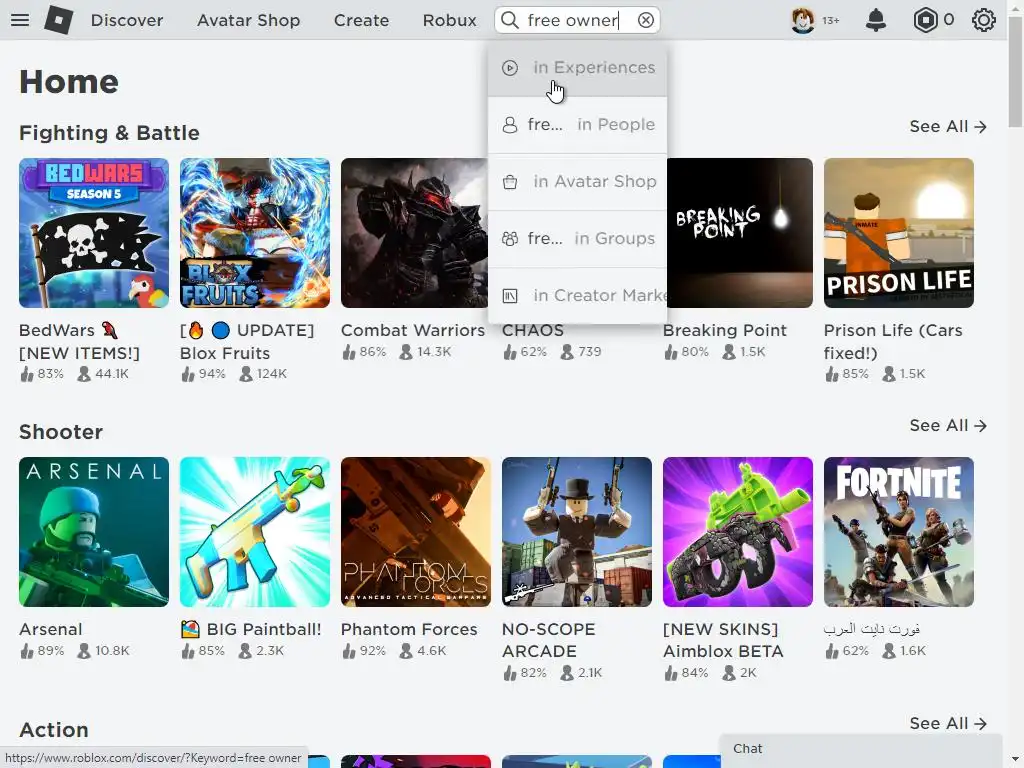This screenshot has width=1024, height=768.
Task: Open the Breaking Point thumbnail
Action: tap(740, 233)
